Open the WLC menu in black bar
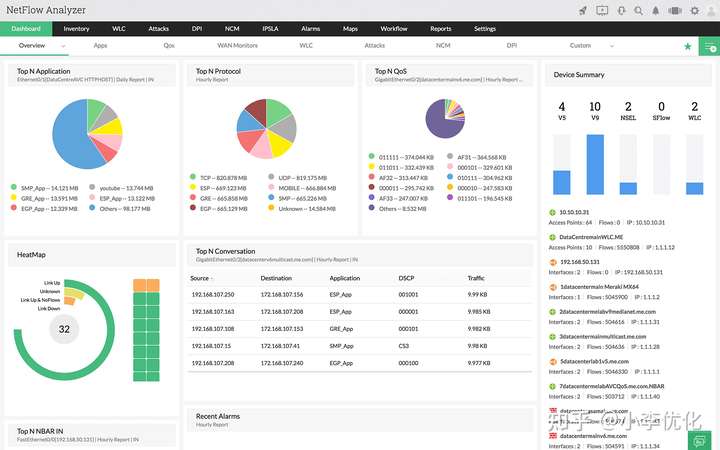 [x=119, y=28]
